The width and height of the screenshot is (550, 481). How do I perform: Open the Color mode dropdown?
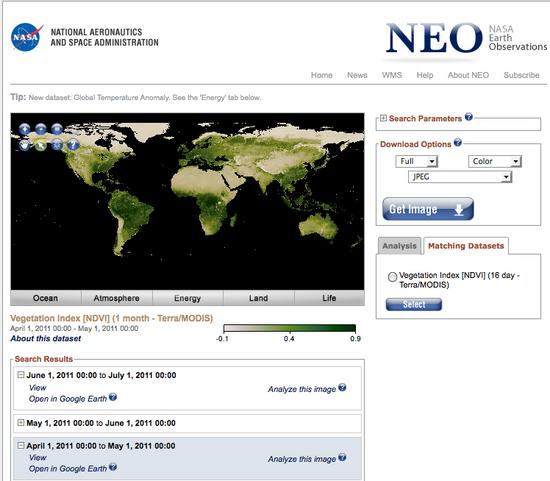click(x=495, y=161)
